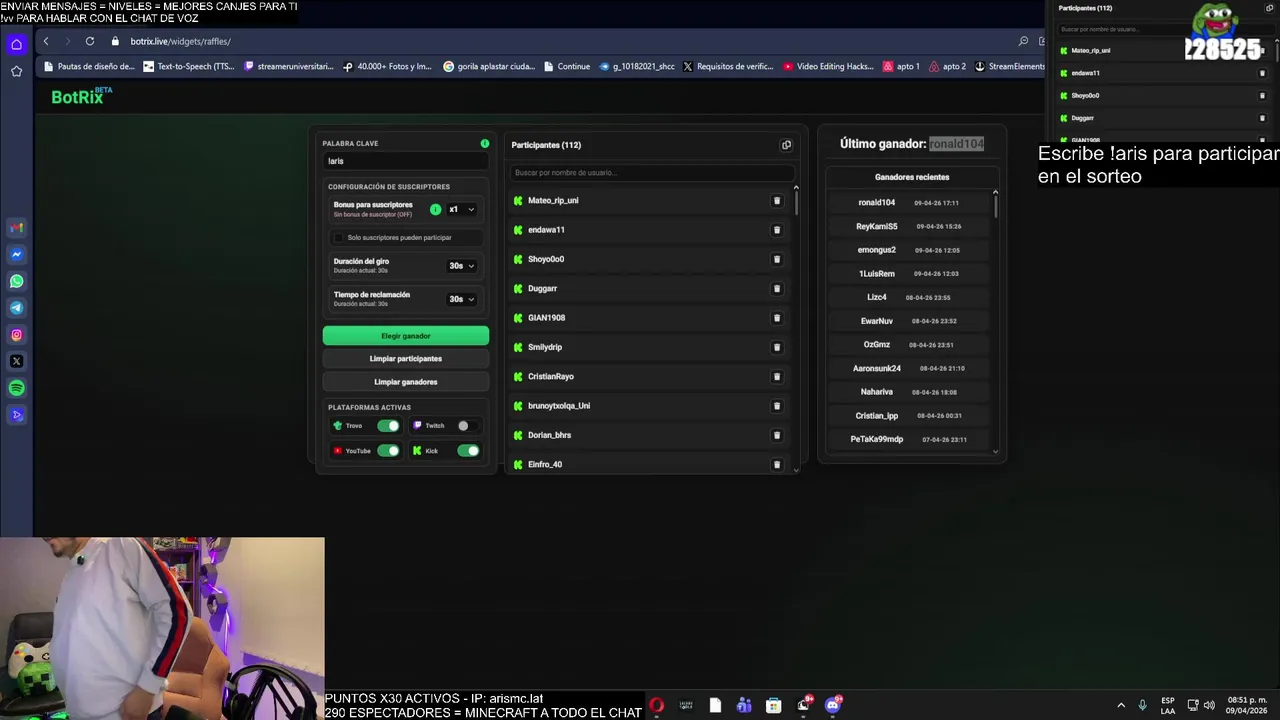Viewport: 1280px width, 720px height.
Task: Click Limpiar participantes button
Action: click(x=405, y=359)
